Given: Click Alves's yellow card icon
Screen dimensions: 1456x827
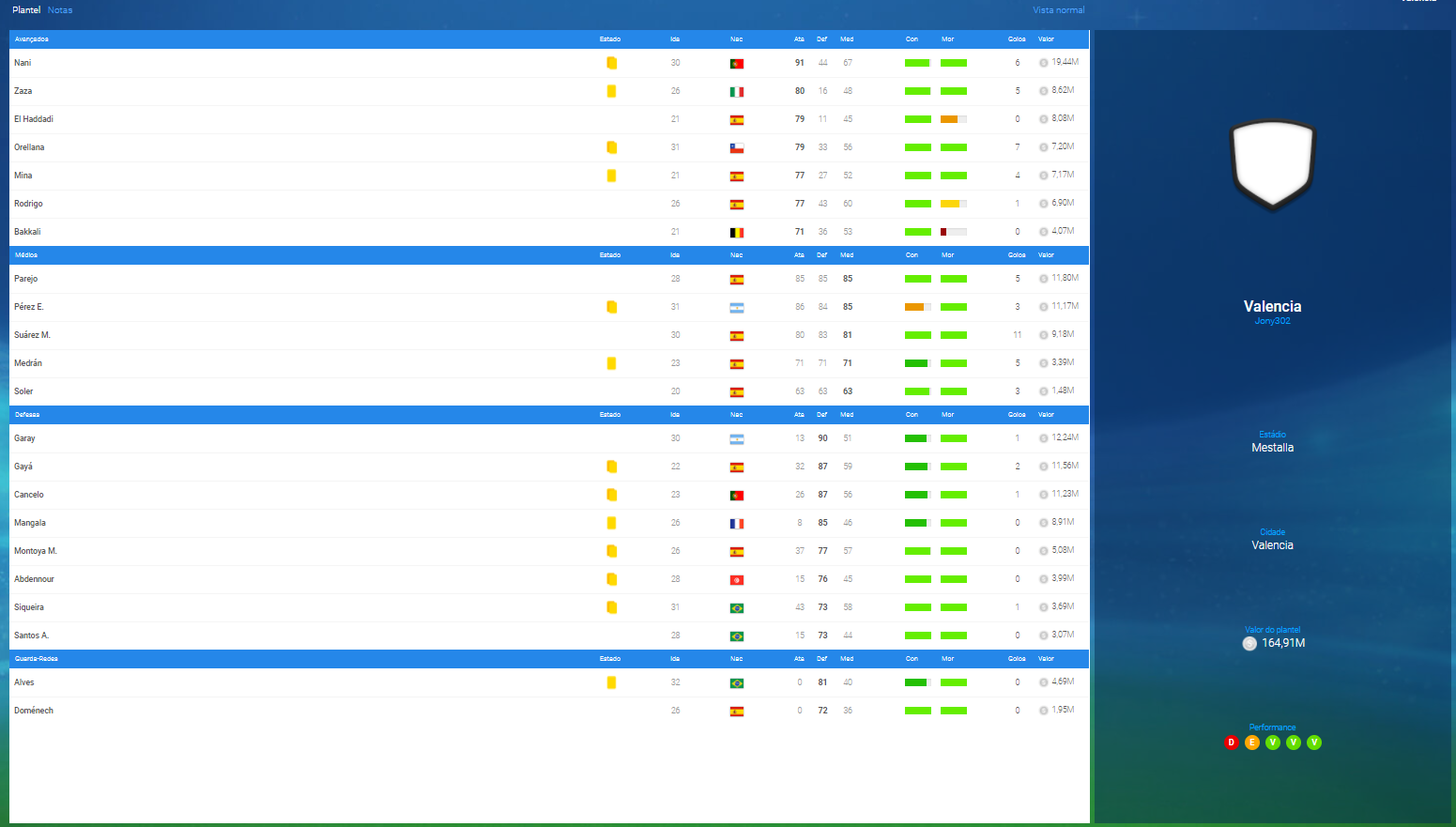Looking at the screenshot, I should (x=611, y=682).
